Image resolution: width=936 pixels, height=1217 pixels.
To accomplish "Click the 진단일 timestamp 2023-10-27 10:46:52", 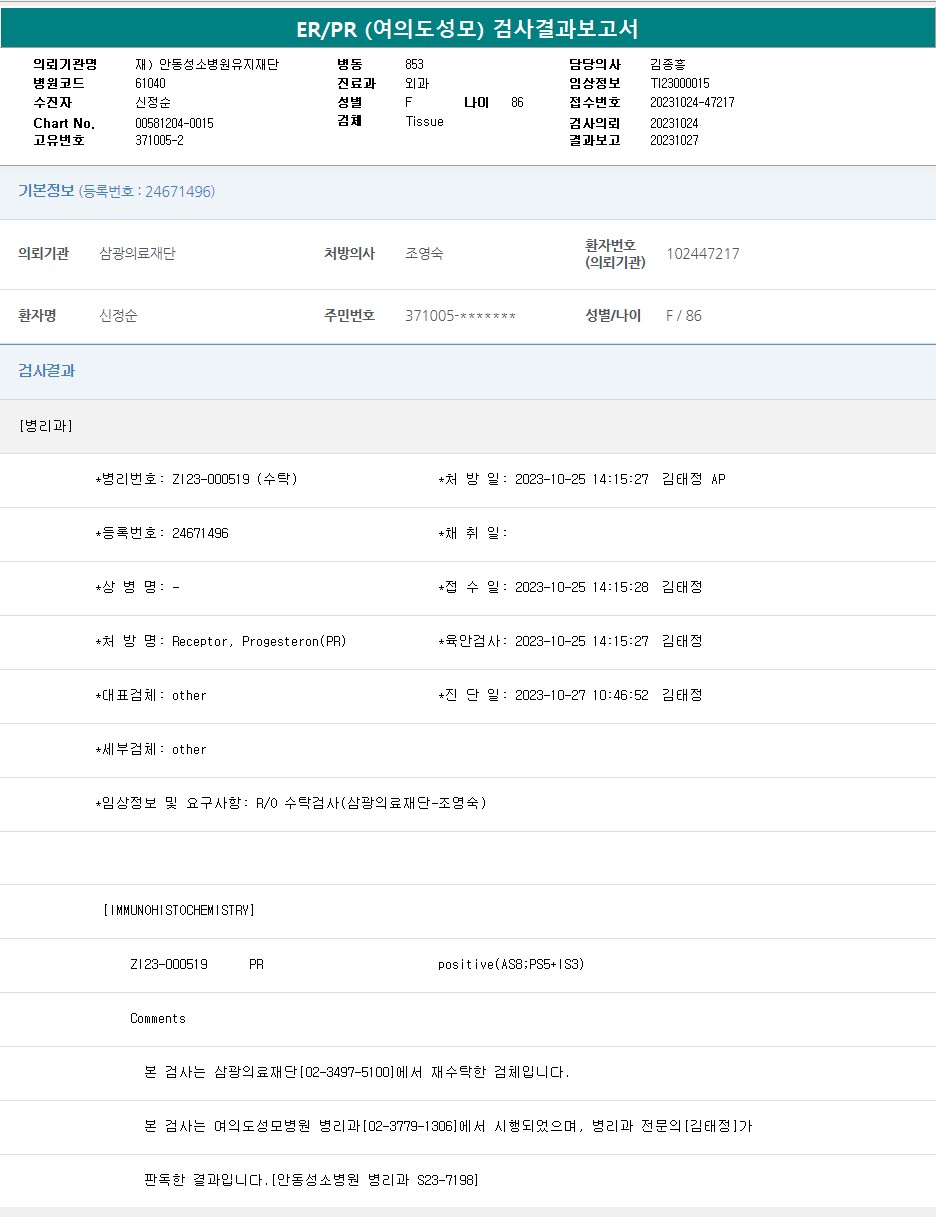I will click(x=581, y=695).
